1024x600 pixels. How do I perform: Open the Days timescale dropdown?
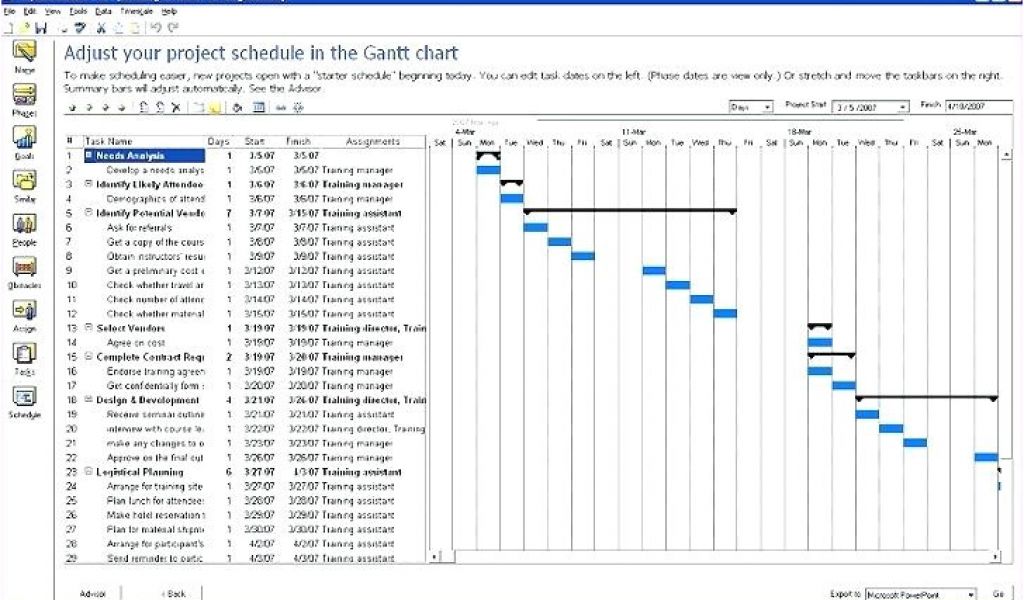tap(767, 107)
